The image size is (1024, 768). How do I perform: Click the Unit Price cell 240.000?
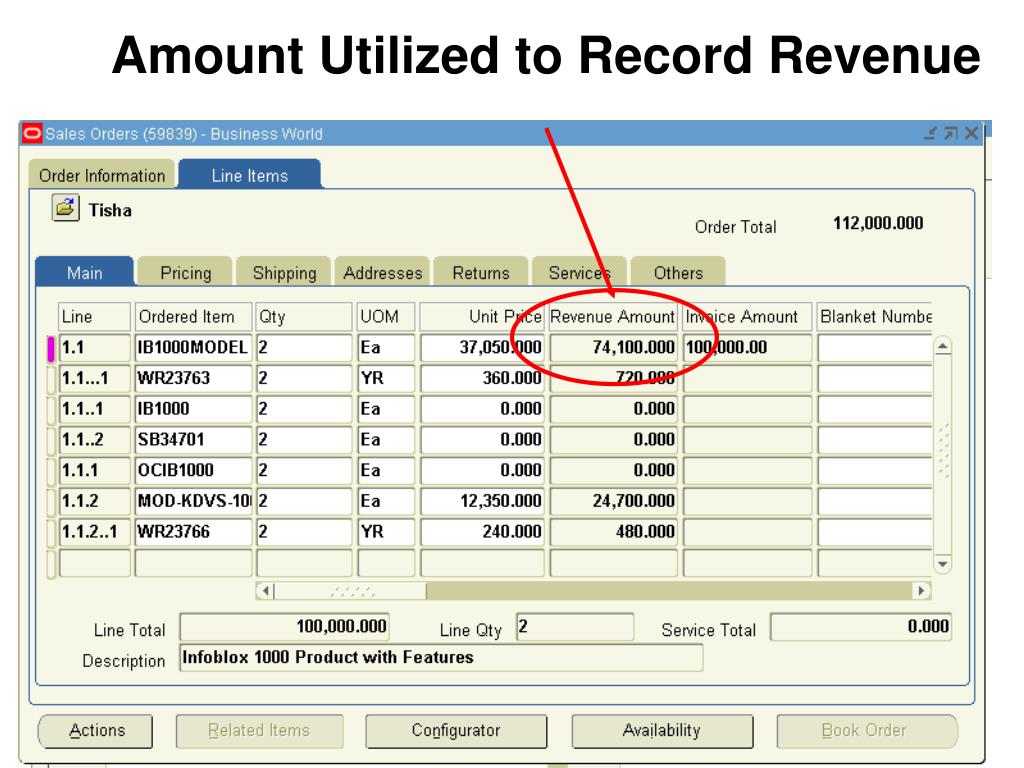pos(482,532)
